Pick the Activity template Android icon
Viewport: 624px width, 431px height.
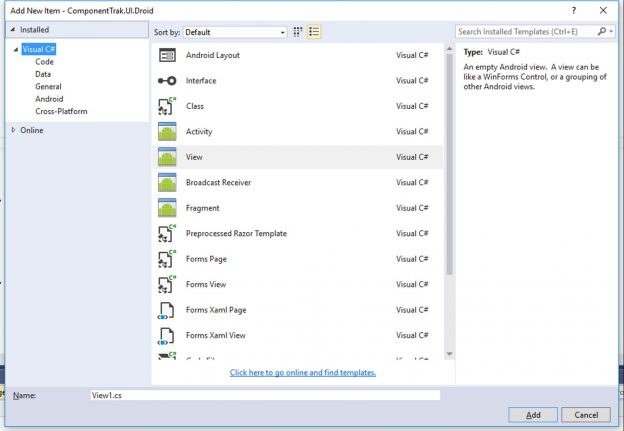click(167, 132)
